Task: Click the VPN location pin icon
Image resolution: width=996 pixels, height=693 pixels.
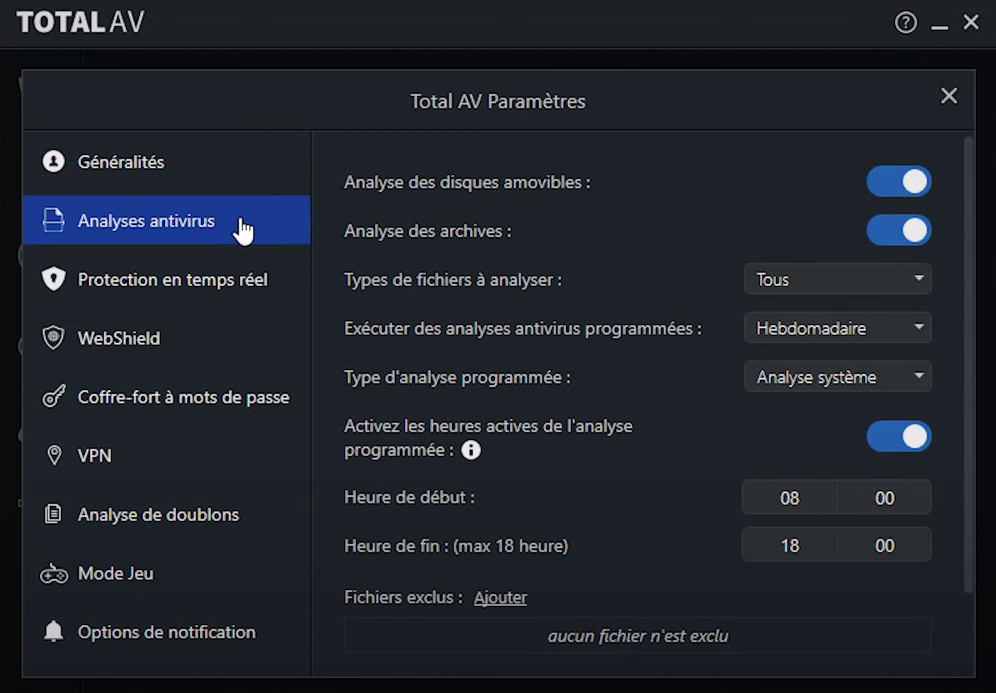Action: (54, 455)
